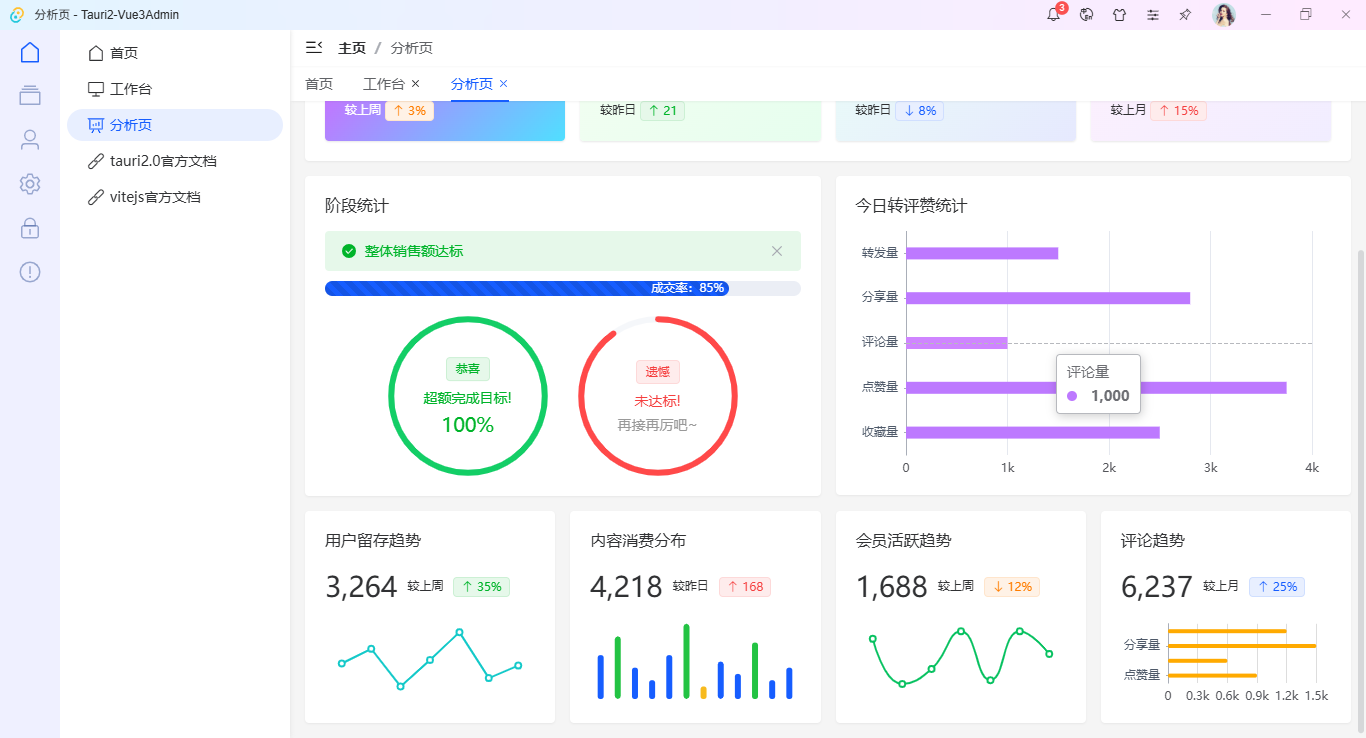Open vitejs官方文档 link
The width and height of the screenshot is (1366, 738).
point(175,197)
